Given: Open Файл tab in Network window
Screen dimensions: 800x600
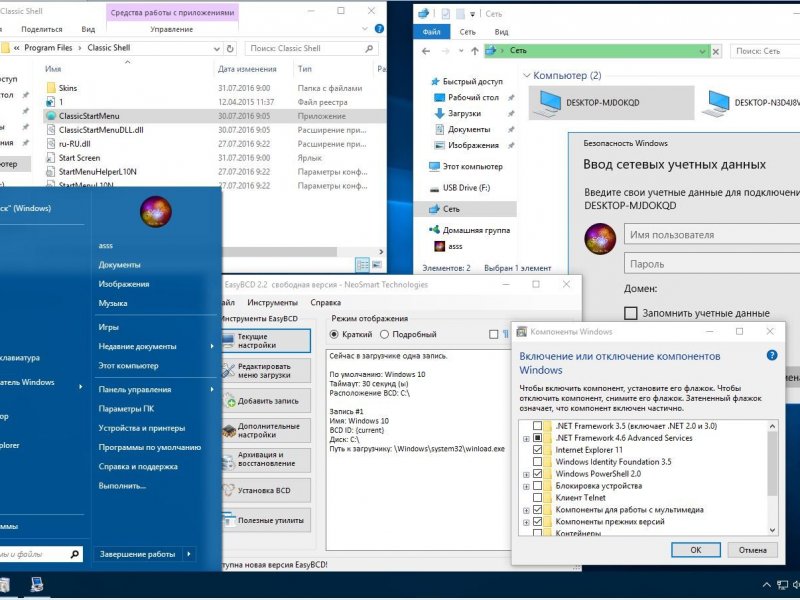Looking at the screenshot, I should pos(432,32).
